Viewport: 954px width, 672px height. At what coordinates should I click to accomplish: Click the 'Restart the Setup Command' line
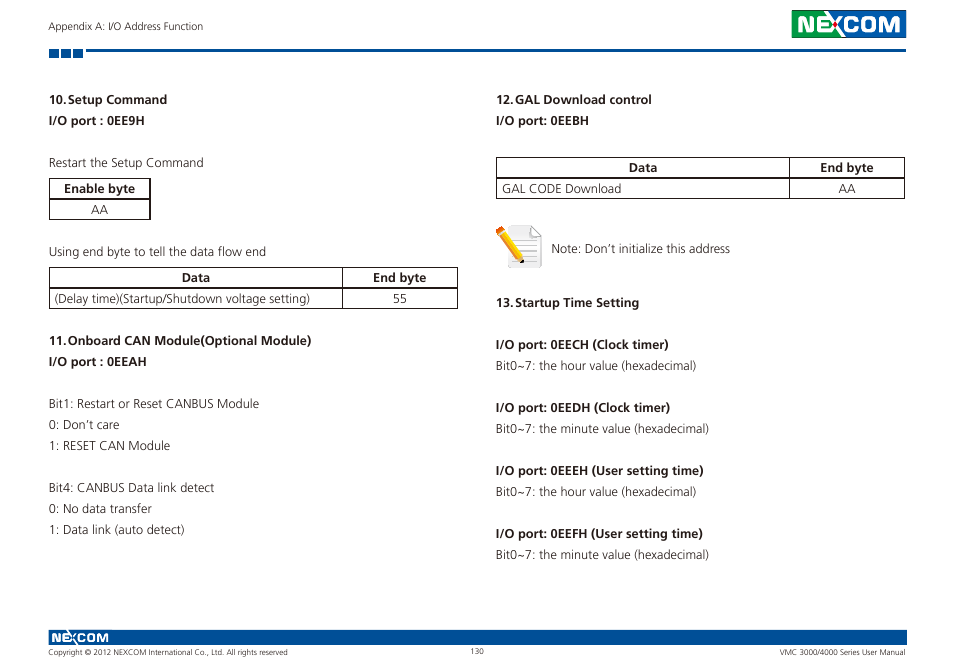tap(126, 162)
